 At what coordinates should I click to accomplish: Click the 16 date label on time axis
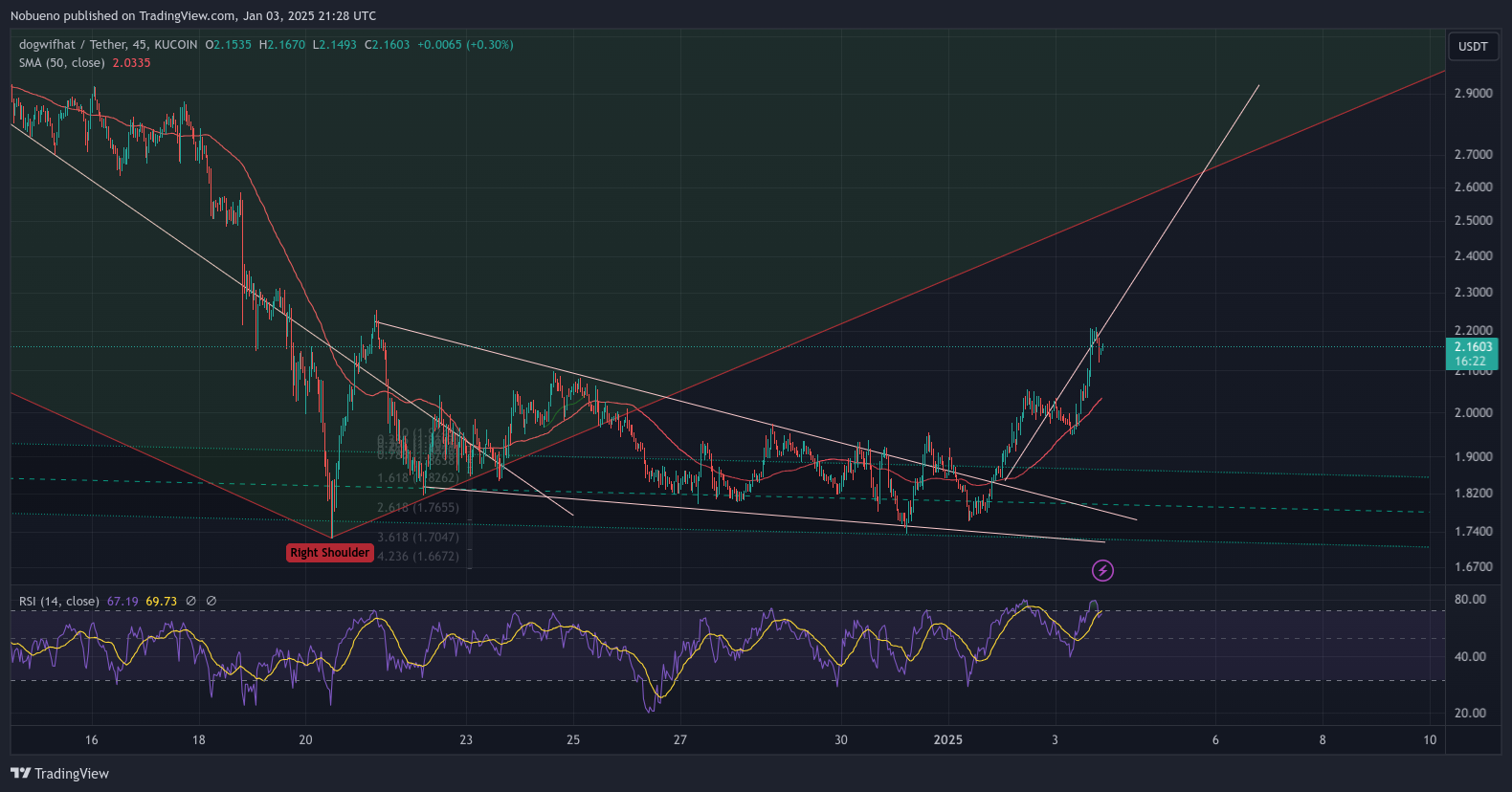pos(92,739)
